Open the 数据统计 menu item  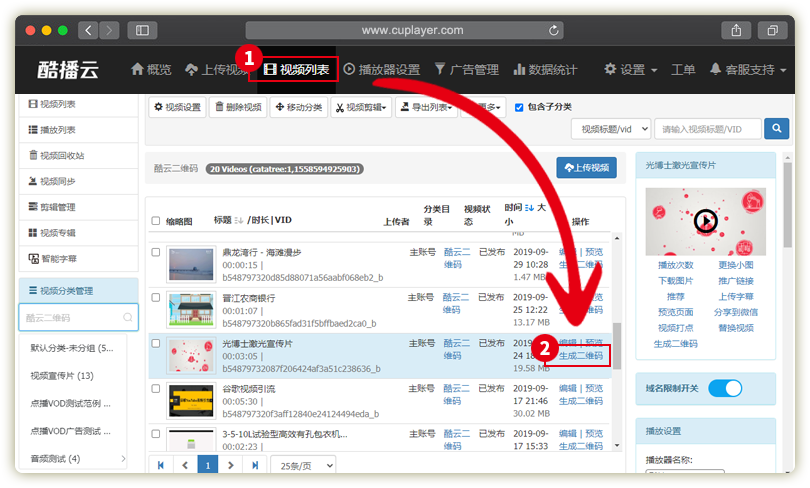(545, 69)
